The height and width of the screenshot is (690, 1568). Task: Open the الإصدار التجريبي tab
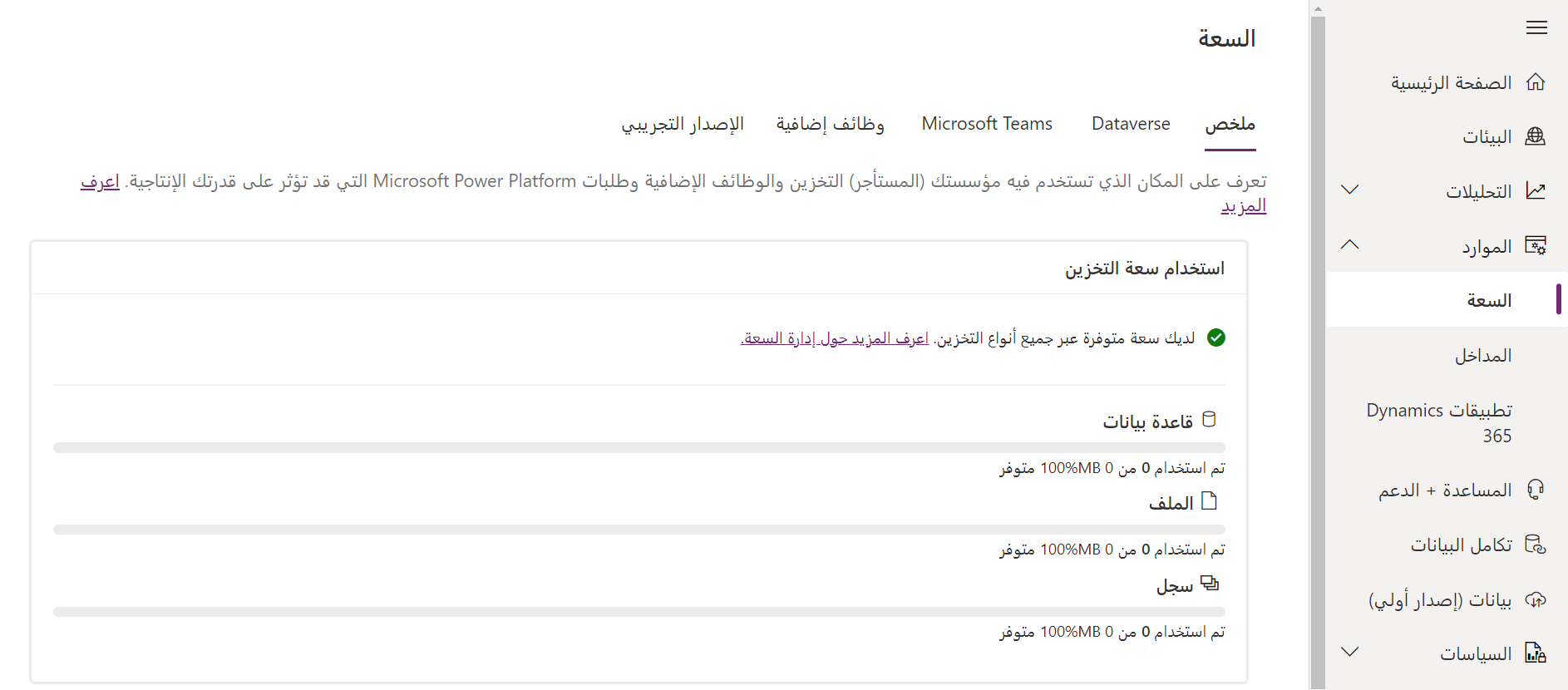pyautogui.click(x=683, y=124)
